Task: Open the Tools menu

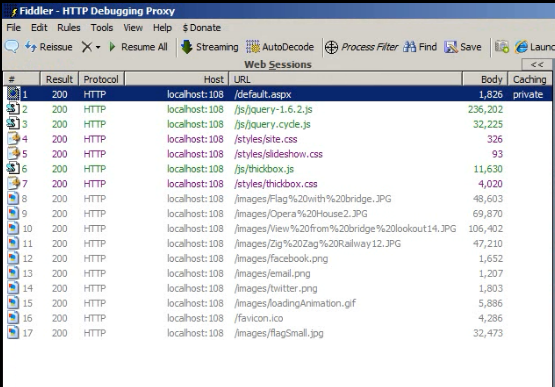Action: [102, 28]
